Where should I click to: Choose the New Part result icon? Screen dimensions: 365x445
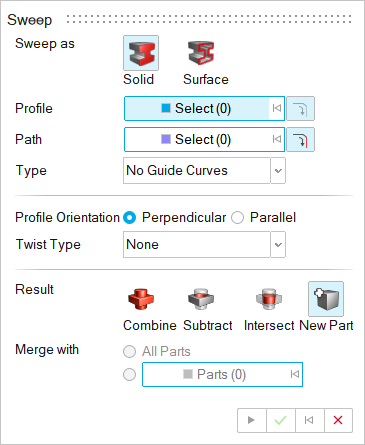click(326, 299)
